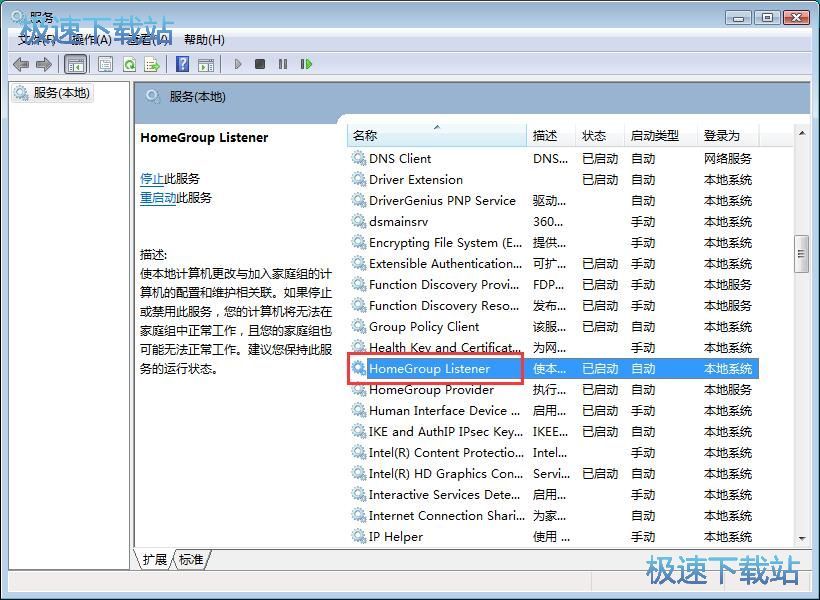This screenshot has width=820, height=600.
Task: Click gear icon beside Human Interface Device
Action: click(358, 410)
